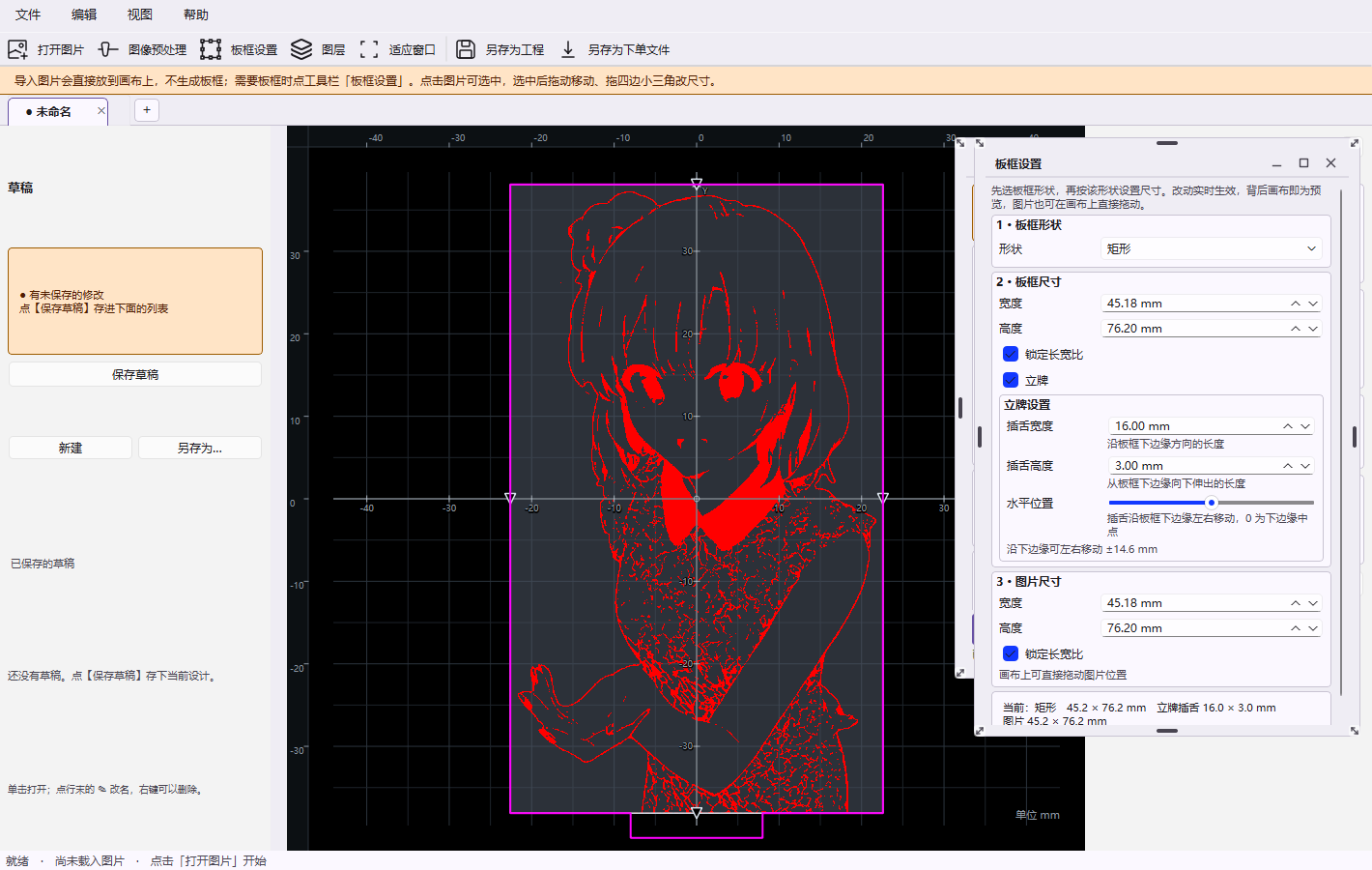Add a new tab with the plus button
Viewport: 1372px width, 870px height.
click(147, 110)
